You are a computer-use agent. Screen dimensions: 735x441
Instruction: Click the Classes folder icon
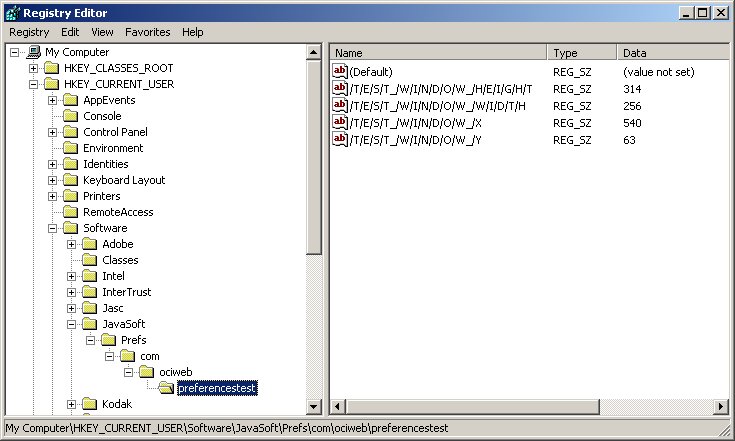[x=90, y=260]
